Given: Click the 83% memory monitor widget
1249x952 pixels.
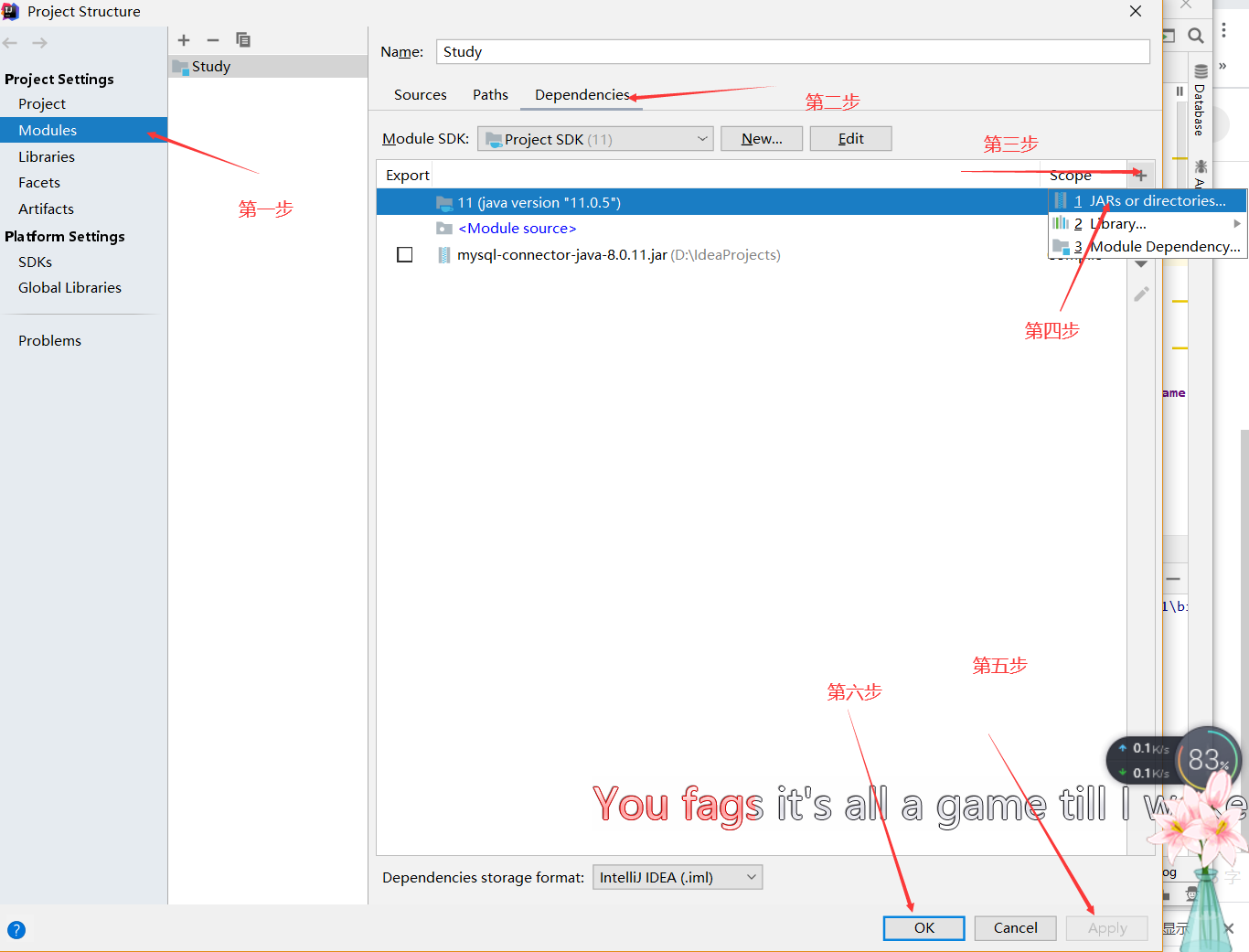Looking at the screenshot, I should [1208, 760].
